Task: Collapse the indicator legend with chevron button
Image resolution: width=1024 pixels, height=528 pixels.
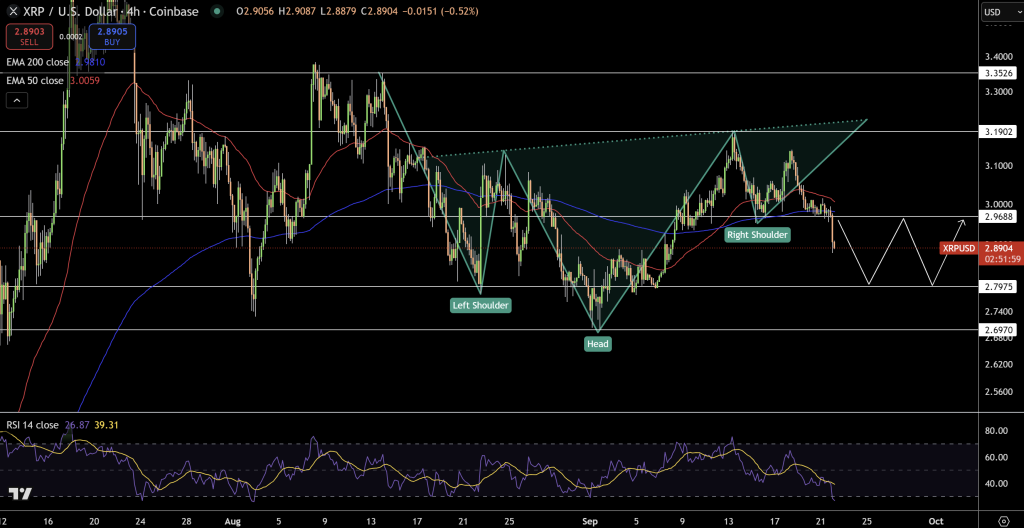Action: [17, 101]
